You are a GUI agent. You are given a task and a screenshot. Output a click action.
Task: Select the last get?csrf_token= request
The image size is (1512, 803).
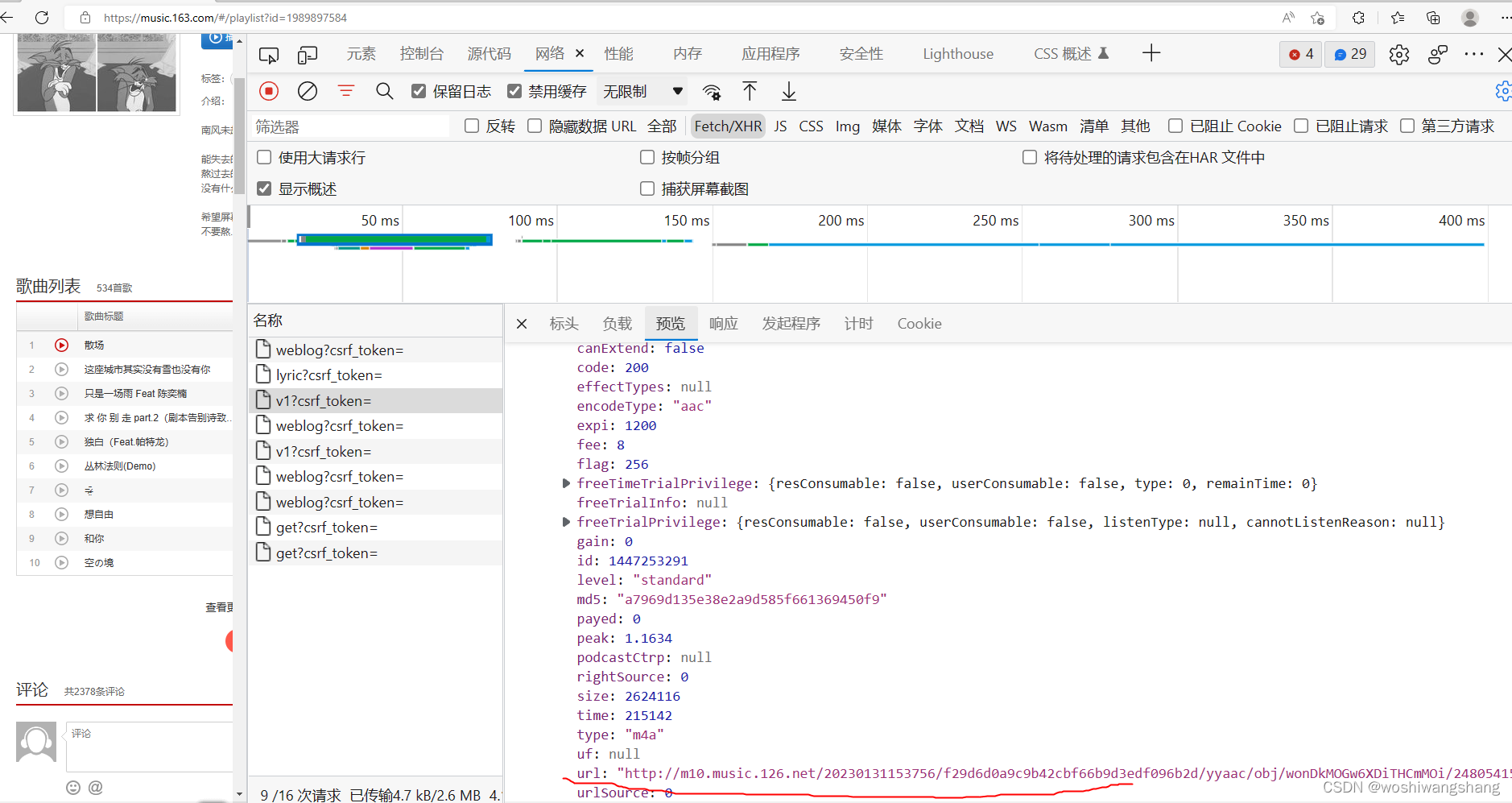point(376,553)
